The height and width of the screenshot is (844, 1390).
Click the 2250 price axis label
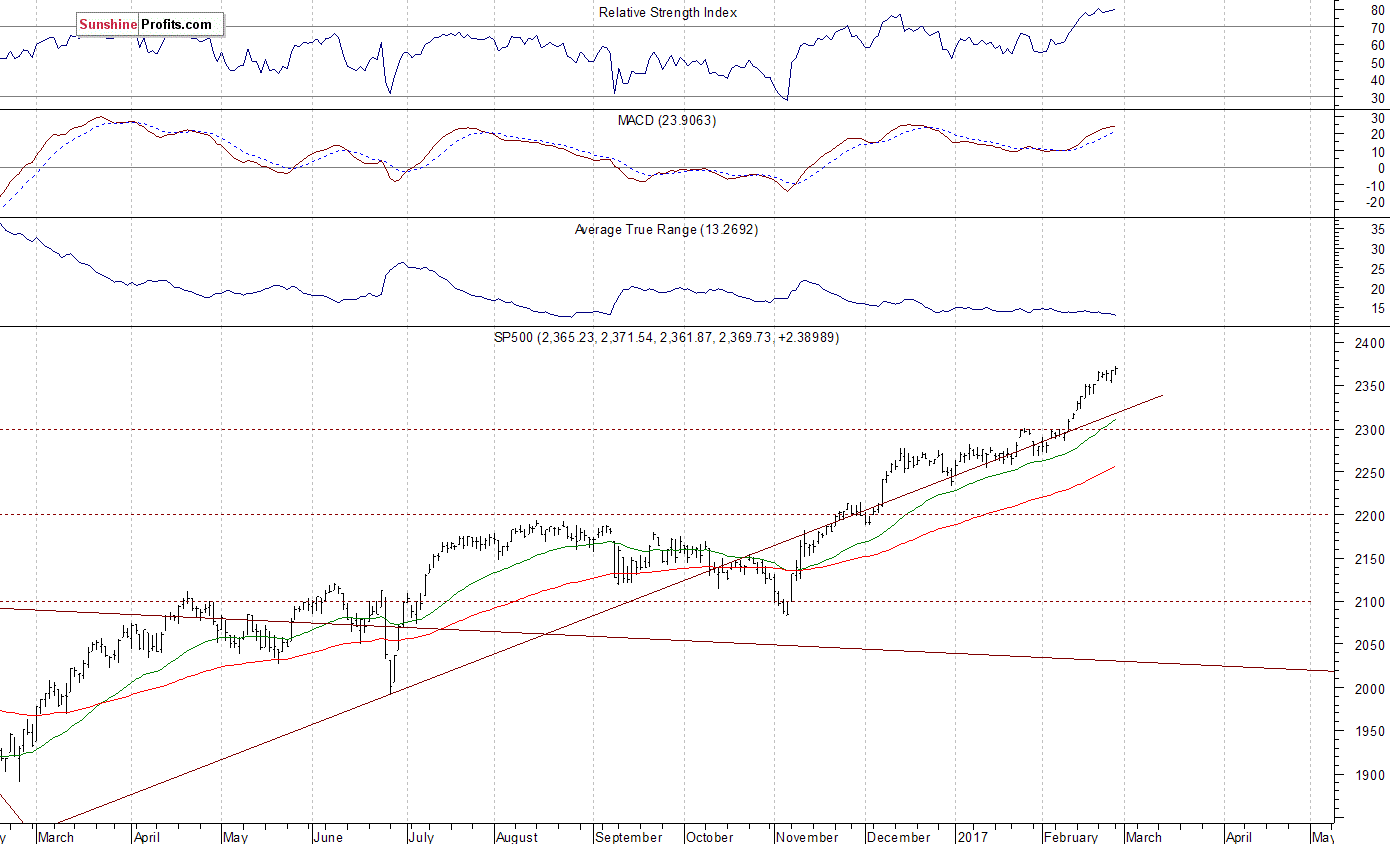[x=1370, y=473]
